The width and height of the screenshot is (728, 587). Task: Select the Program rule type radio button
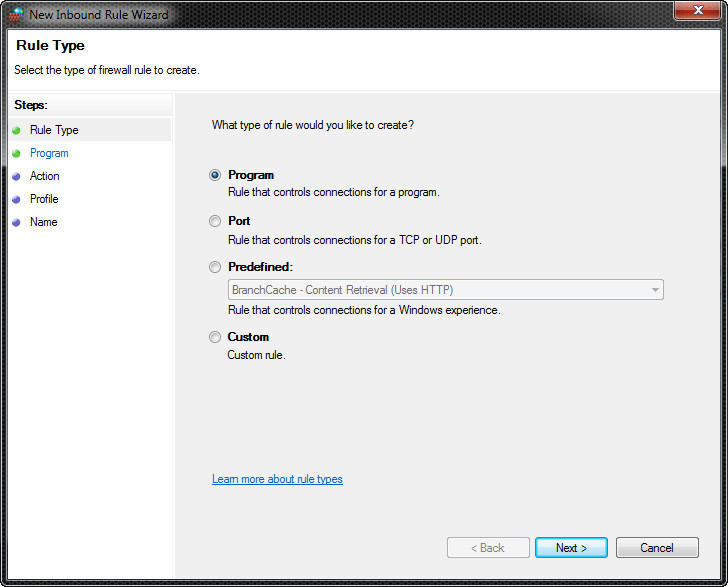215,175
